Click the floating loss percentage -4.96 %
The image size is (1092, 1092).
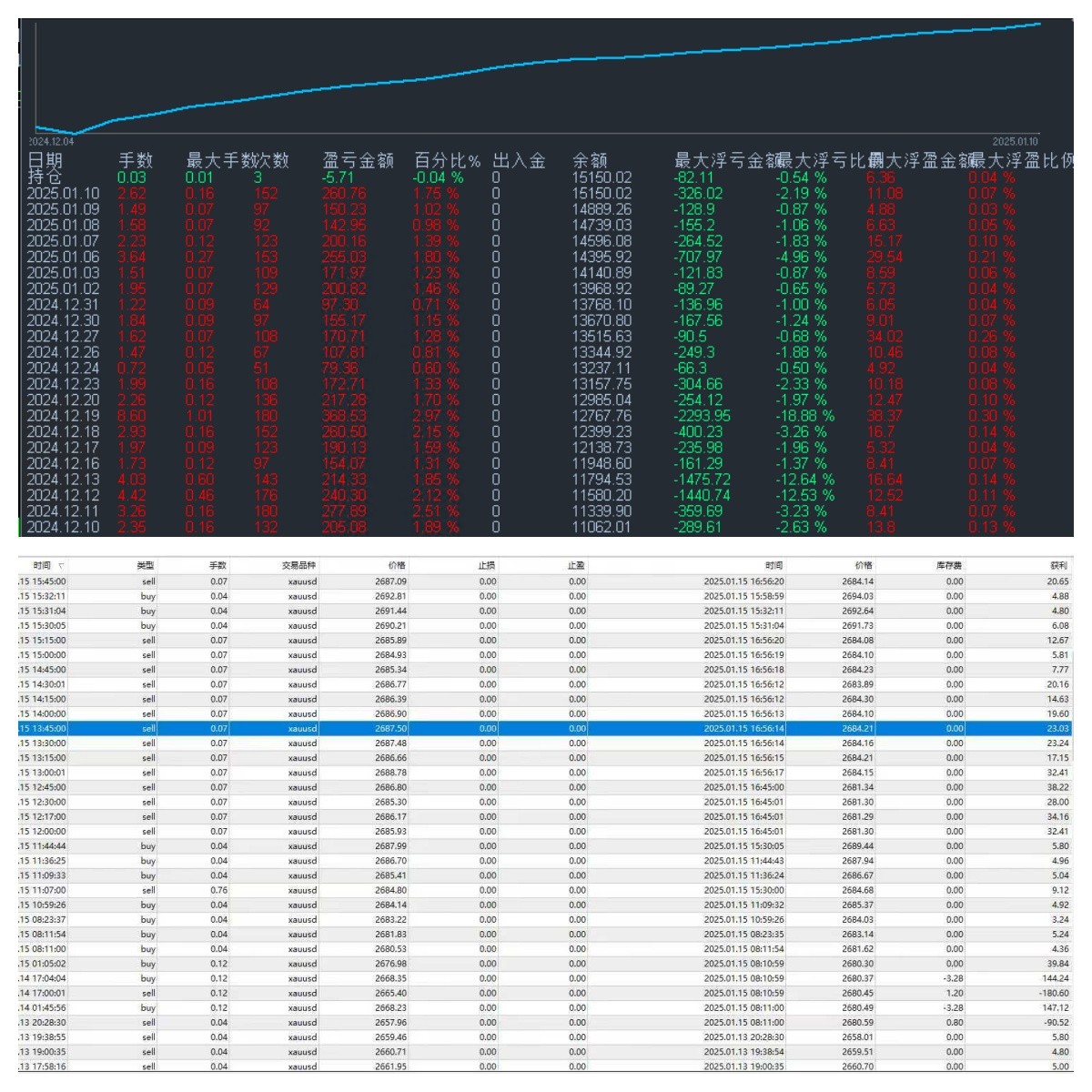point(801,257)
